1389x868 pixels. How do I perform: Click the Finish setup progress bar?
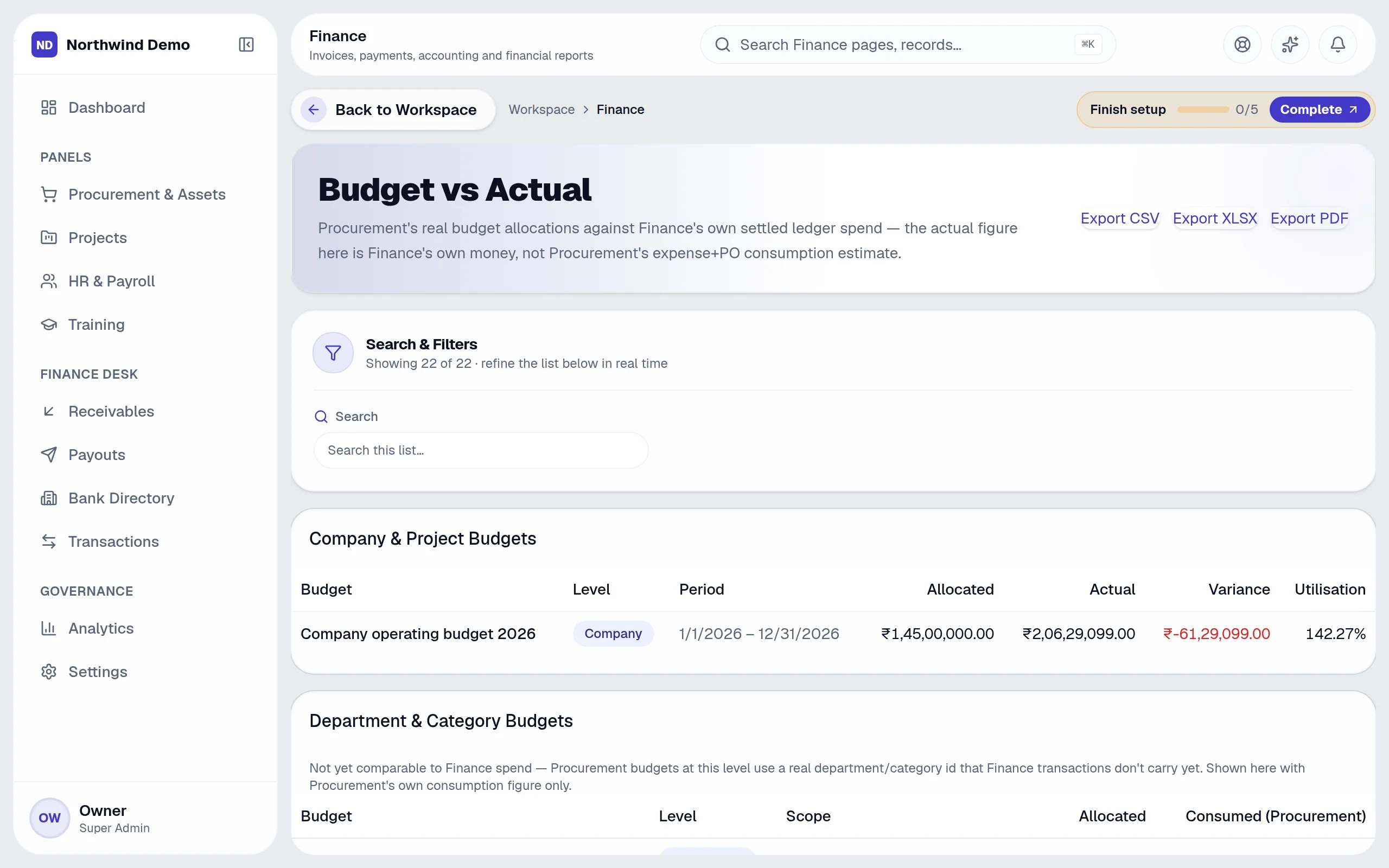[1202, 109]
